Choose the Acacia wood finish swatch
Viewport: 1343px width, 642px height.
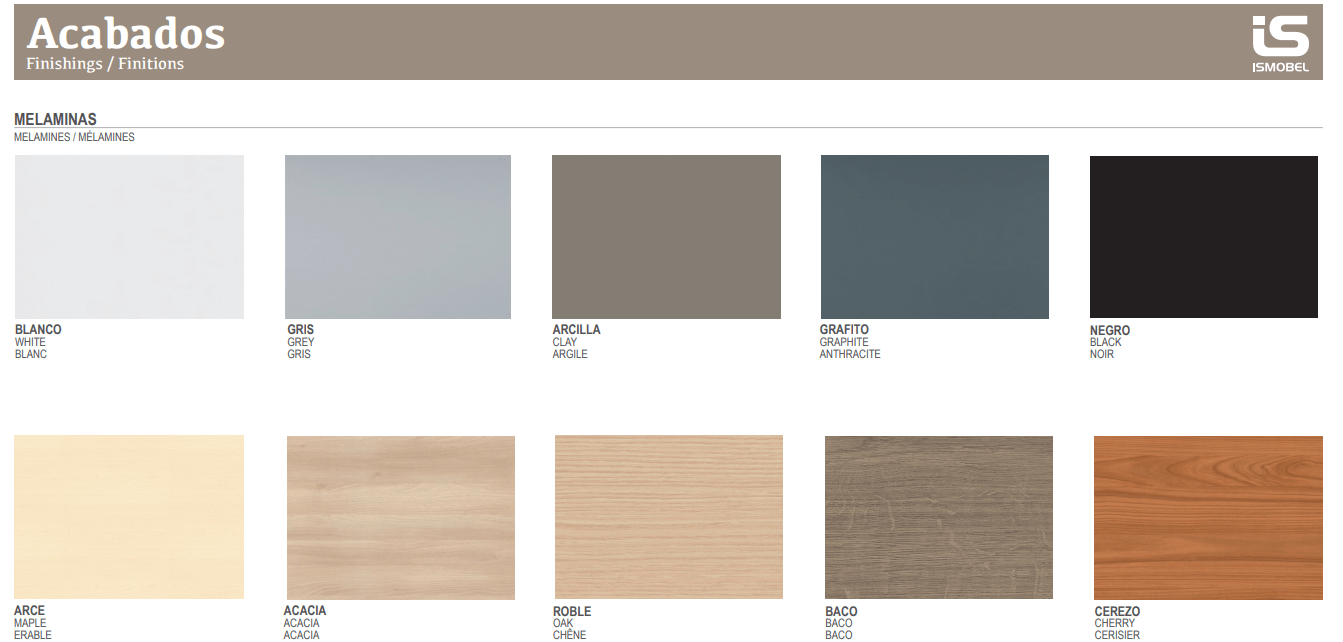tap(401, 517)
